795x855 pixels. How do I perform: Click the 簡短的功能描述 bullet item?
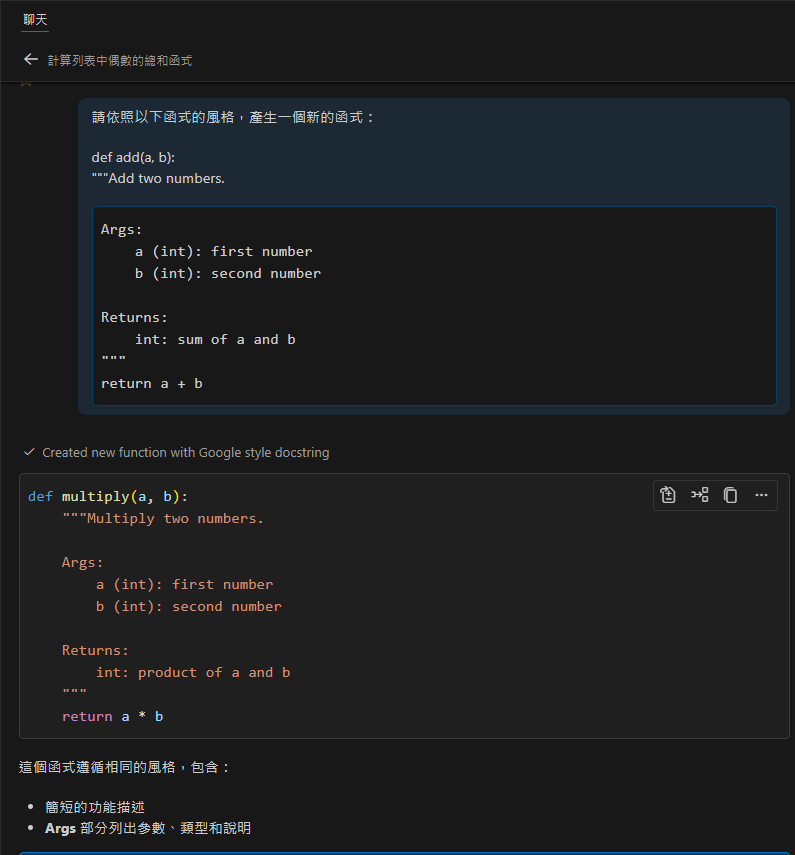click(102, 807)
